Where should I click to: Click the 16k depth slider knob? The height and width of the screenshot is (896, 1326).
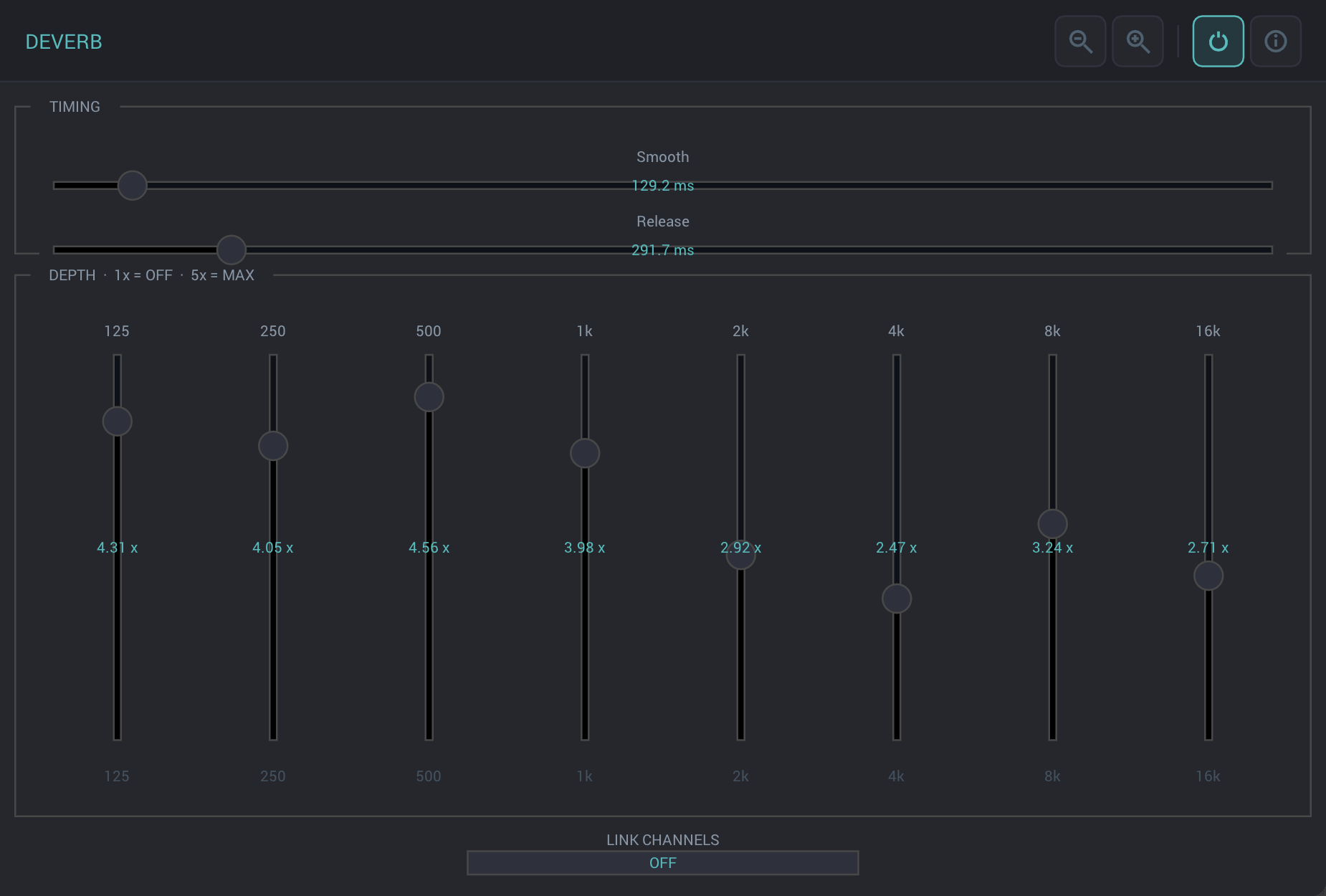[1208, 576]
